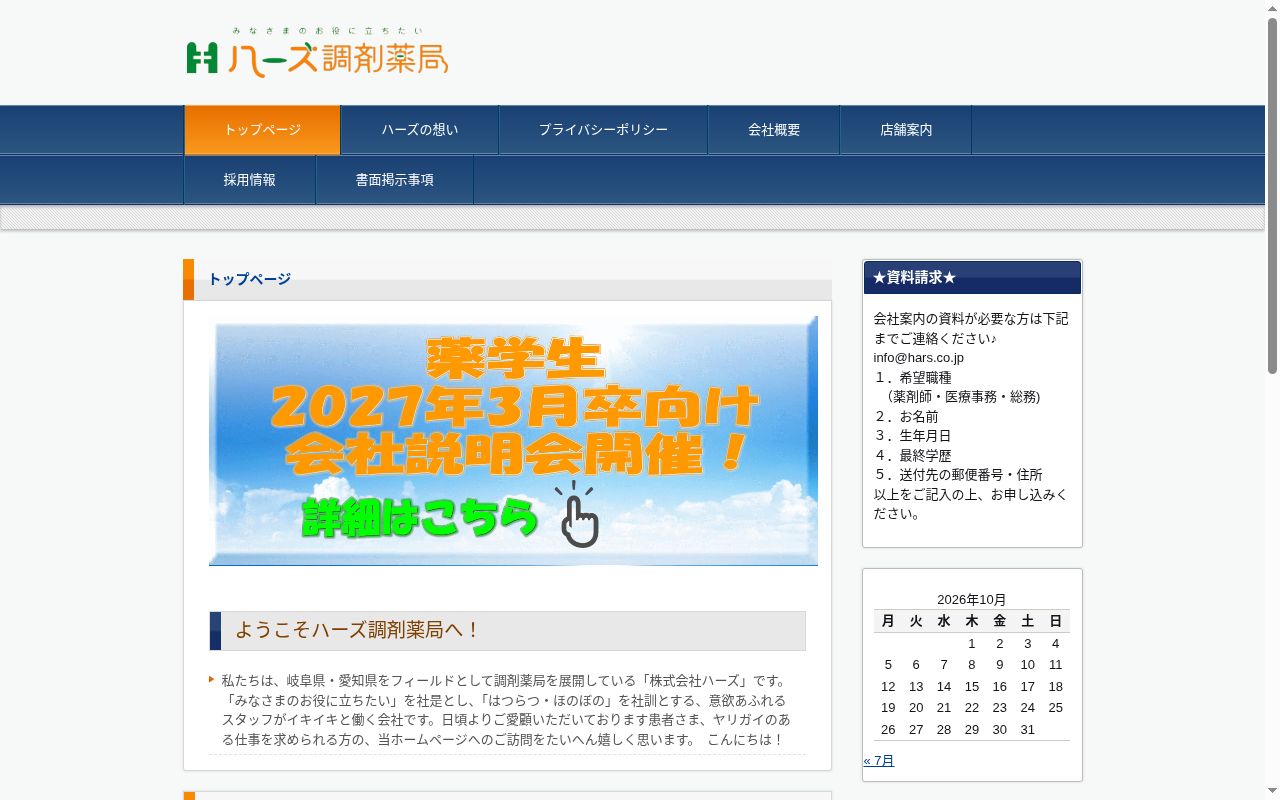Click the ハーズ調剤薬局 logo
The image size is (1280, 800).
point(317,53)
